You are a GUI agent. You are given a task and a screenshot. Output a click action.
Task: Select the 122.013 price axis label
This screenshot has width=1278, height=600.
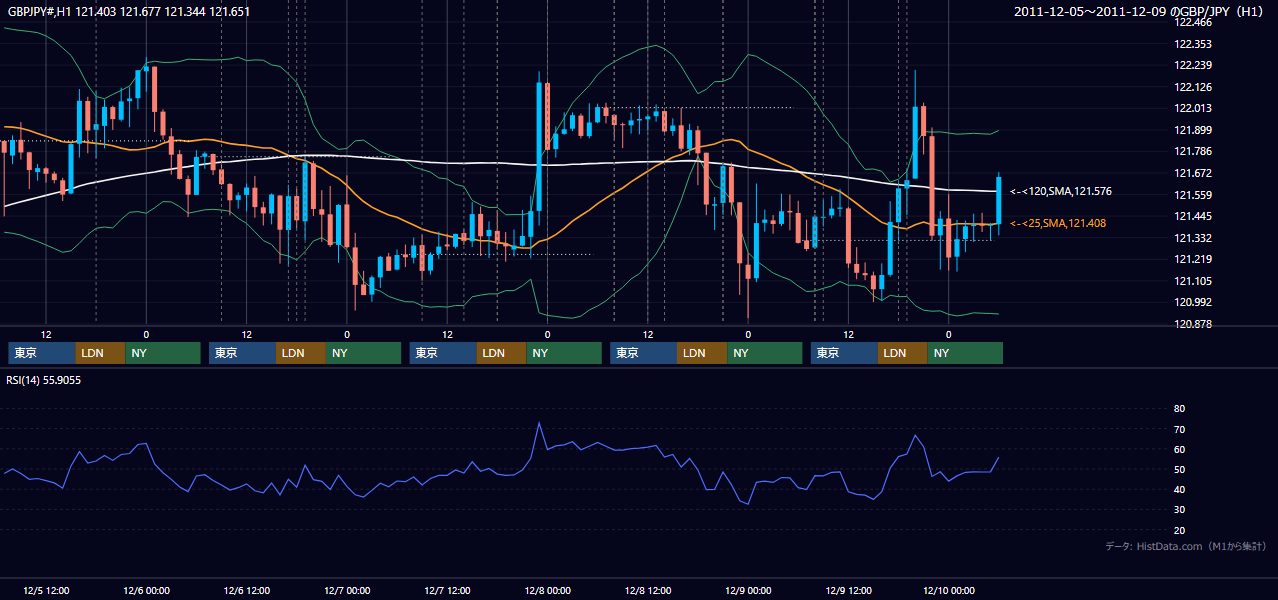[x=1191, y=108]
